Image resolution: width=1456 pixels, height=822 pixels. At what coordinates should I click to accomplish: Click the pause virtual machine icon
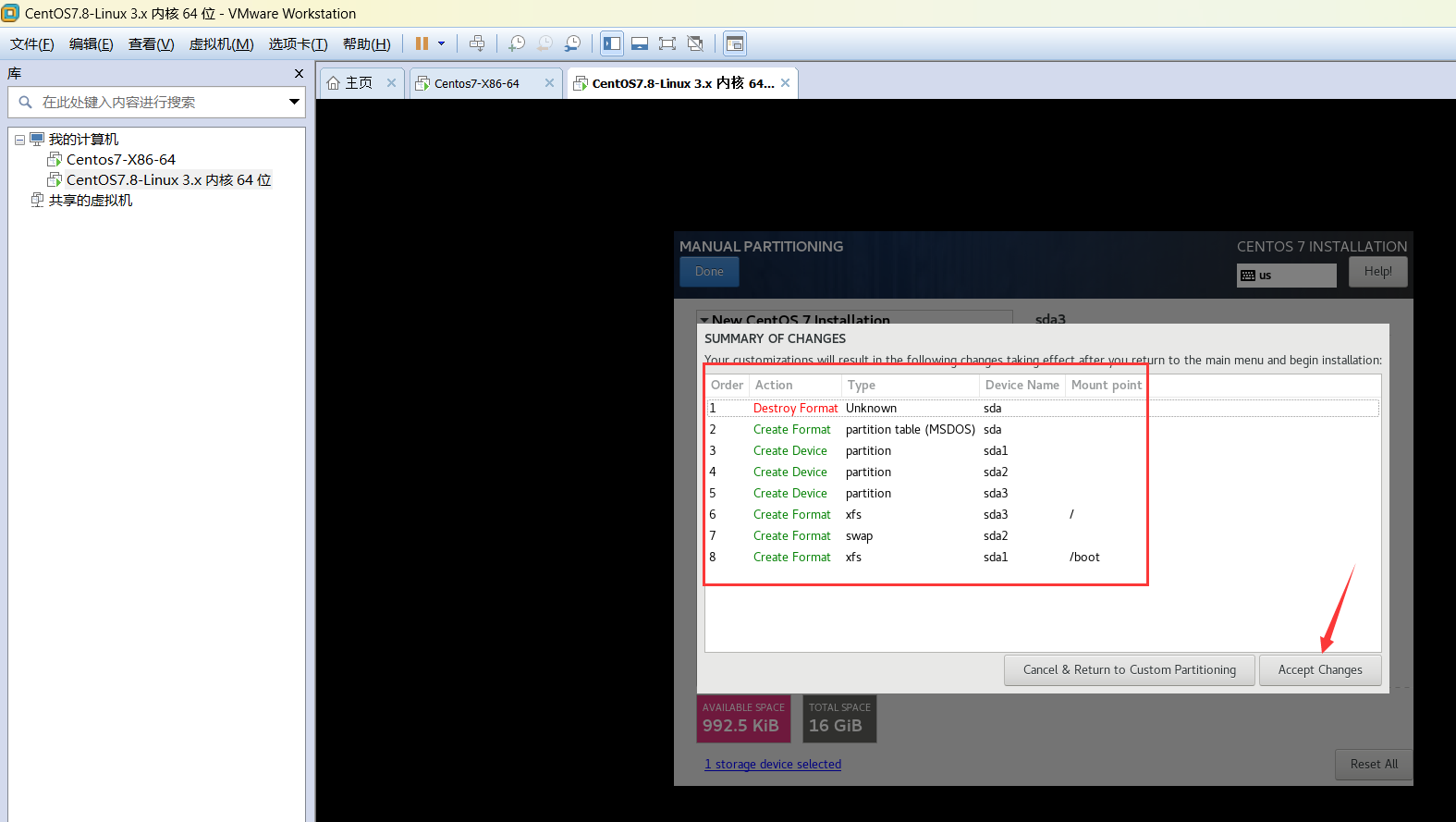(422, 43)
